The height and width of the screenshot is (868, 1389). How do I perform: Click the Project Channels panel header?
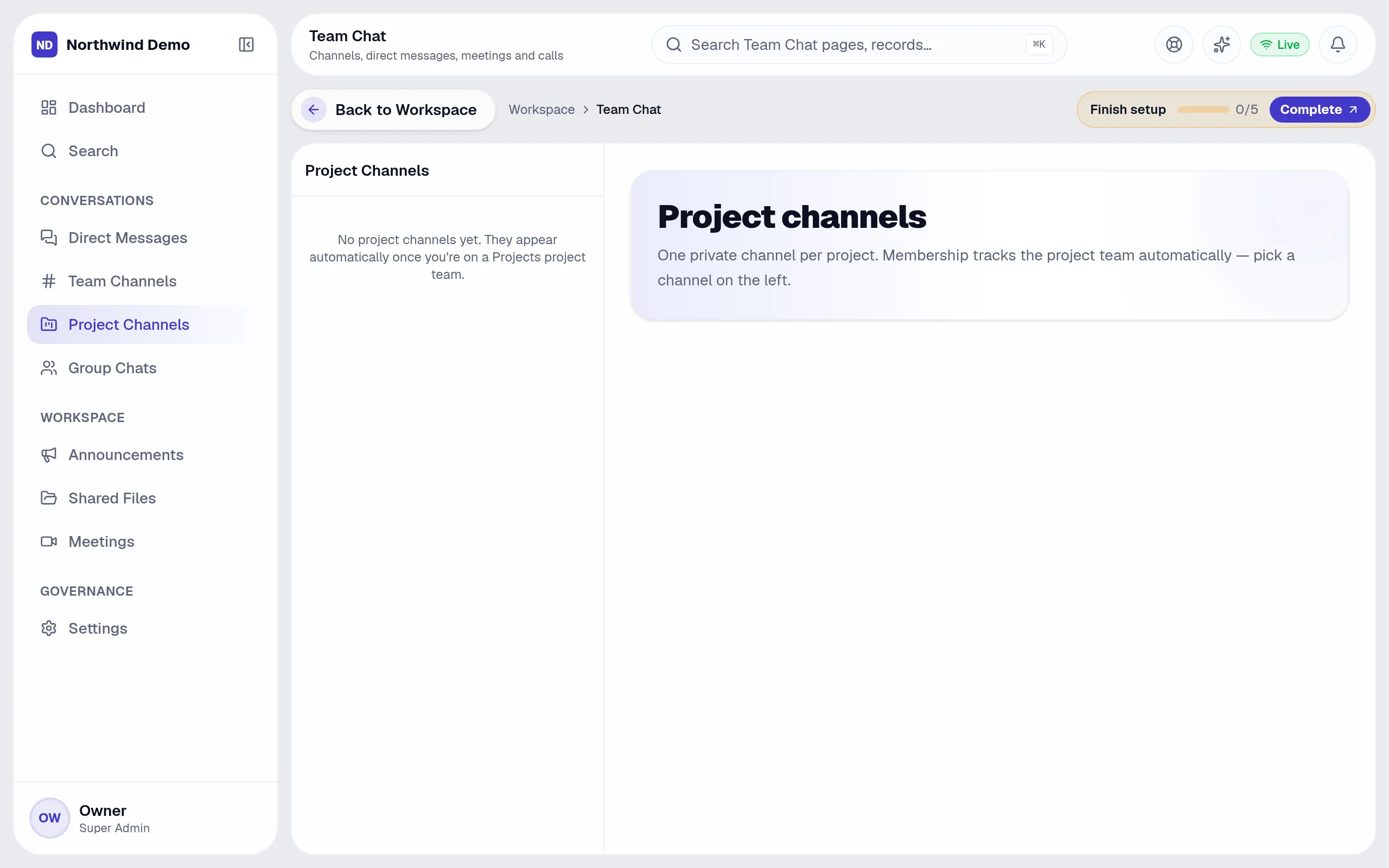tap(367, 170)
